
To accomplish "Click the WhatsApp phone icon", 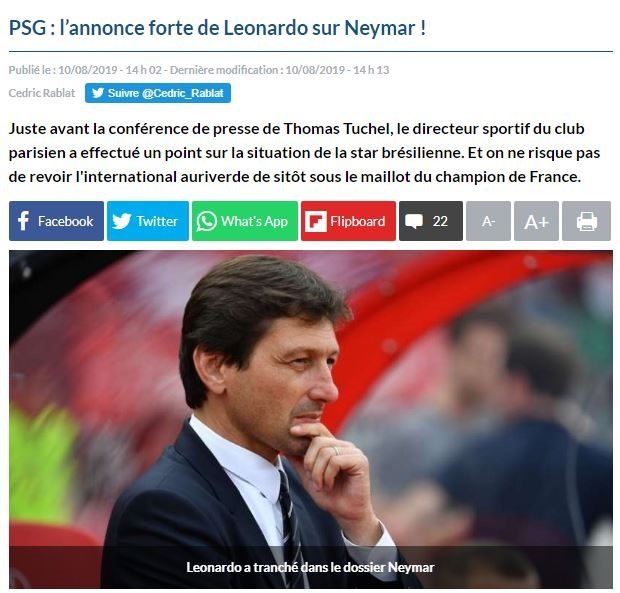I will tap(206, 221).
